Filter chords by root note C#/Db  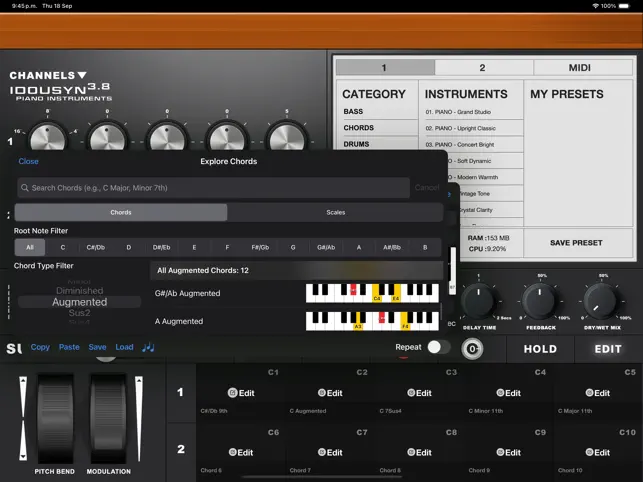[x=96, y=247]
